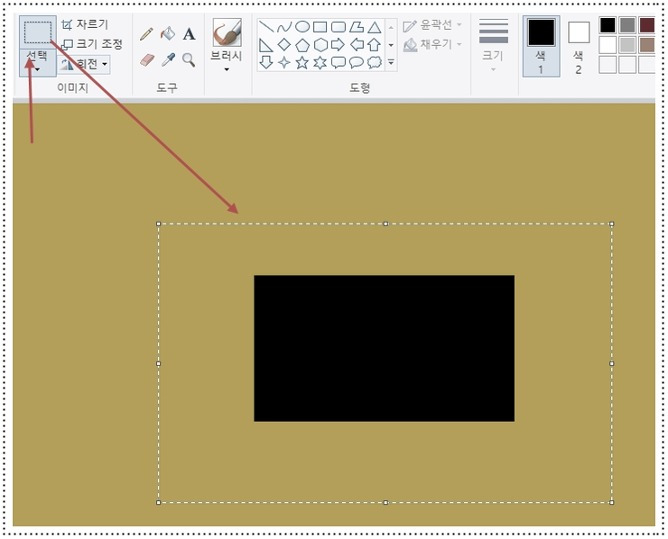Image resolution: width=668 pixels, height=539 pixels.
Task: Select the rectangular selection tool
Action: 37,32
